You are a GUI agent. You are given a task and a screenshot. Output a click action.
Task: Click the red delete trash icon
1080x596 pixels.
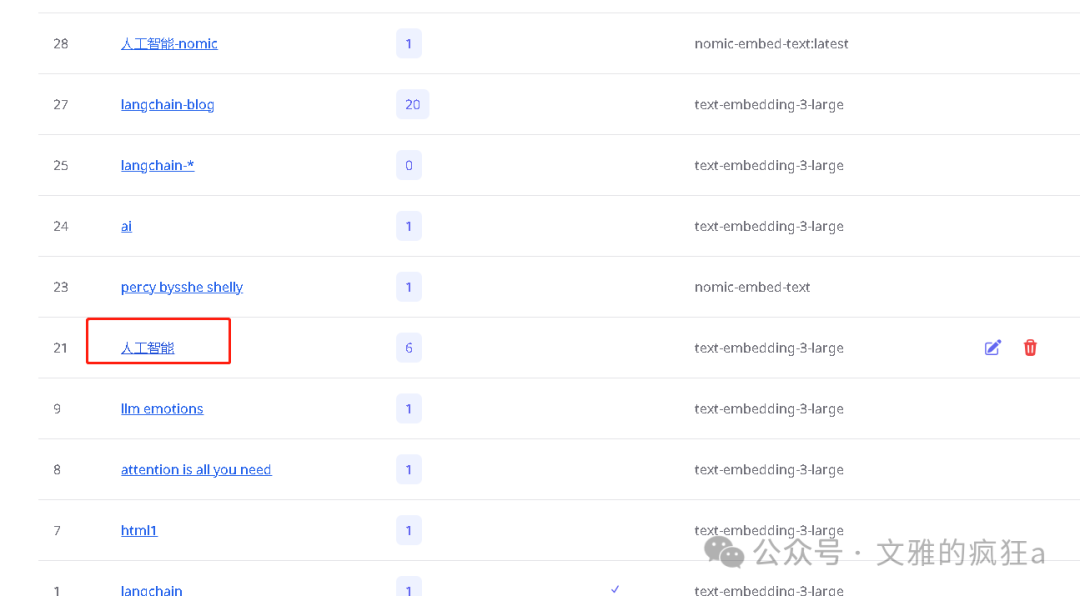[1030, 348]
